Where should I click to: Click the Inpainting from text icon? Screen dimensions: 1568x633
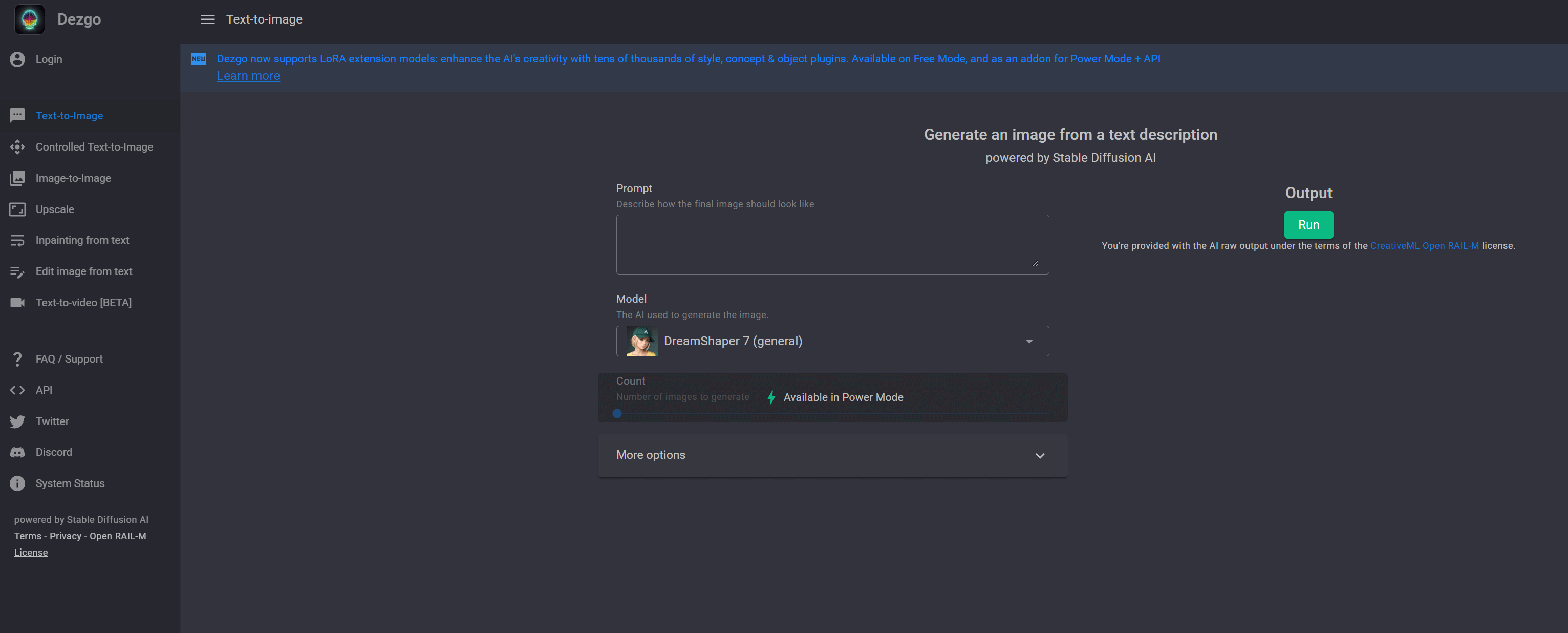[x=17, y=240]
